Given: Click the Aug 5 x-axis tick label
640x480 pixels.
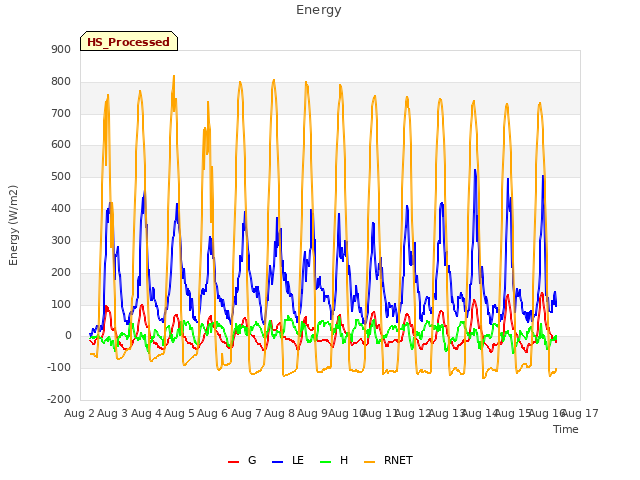Looking at the screenshot, I should pos(179,413).
